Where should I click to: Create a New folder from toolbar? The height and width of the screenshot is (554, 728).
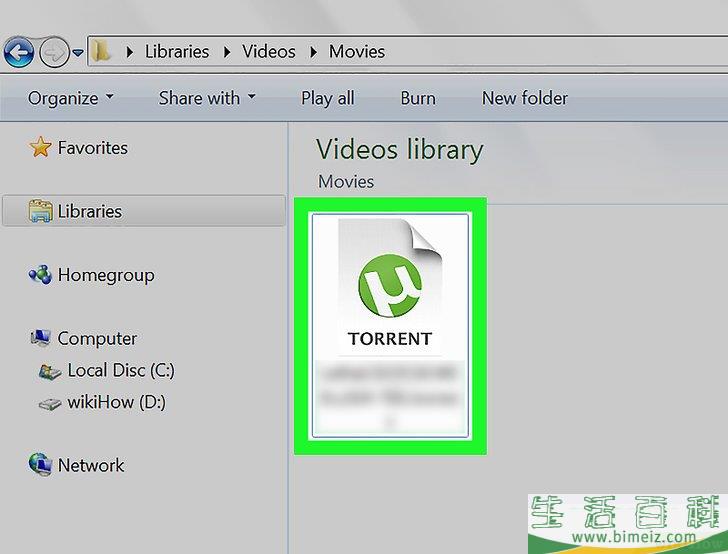pos(525,98)
